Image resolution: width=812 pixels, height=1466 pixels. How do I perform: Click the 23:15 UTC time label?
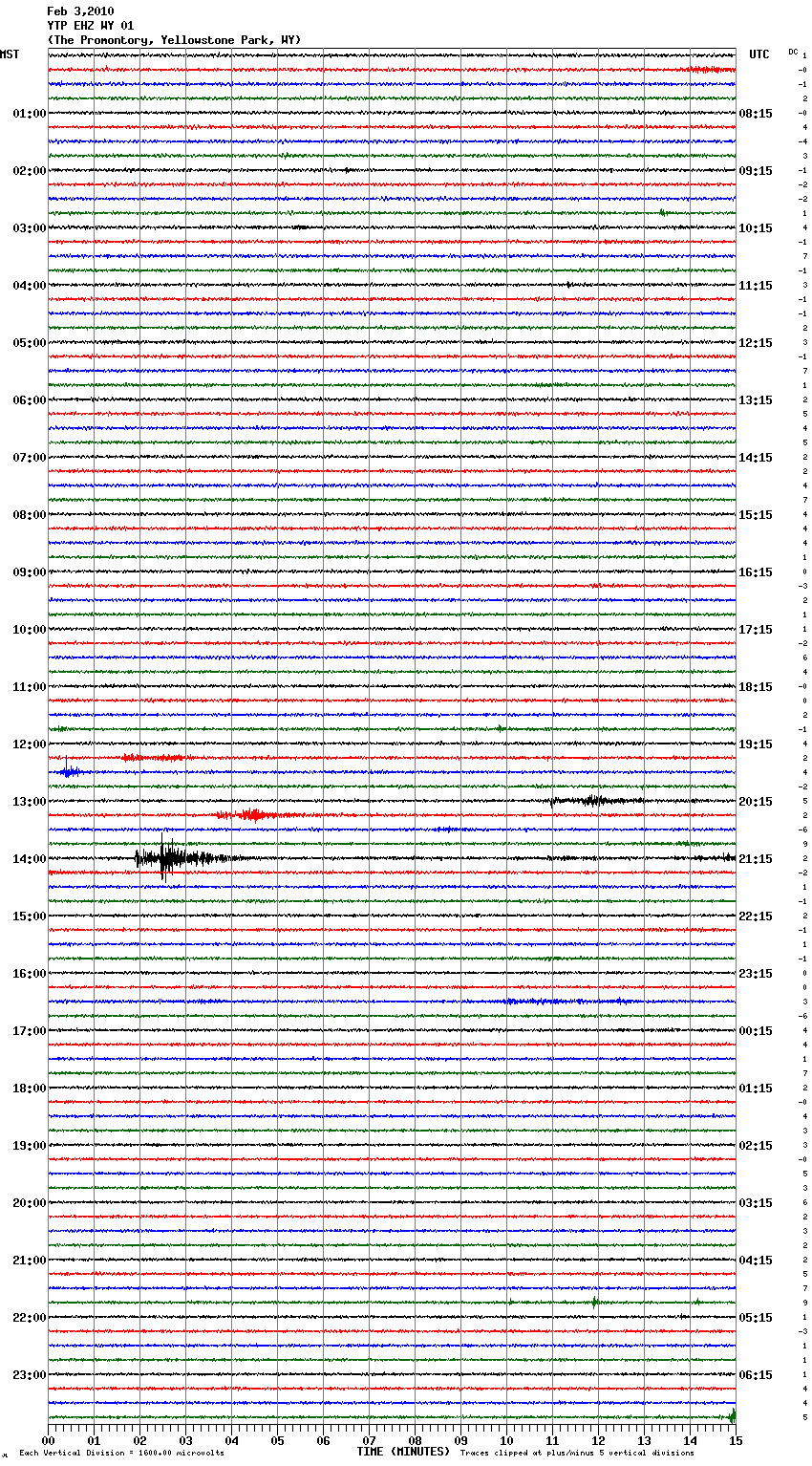point(756,974)
